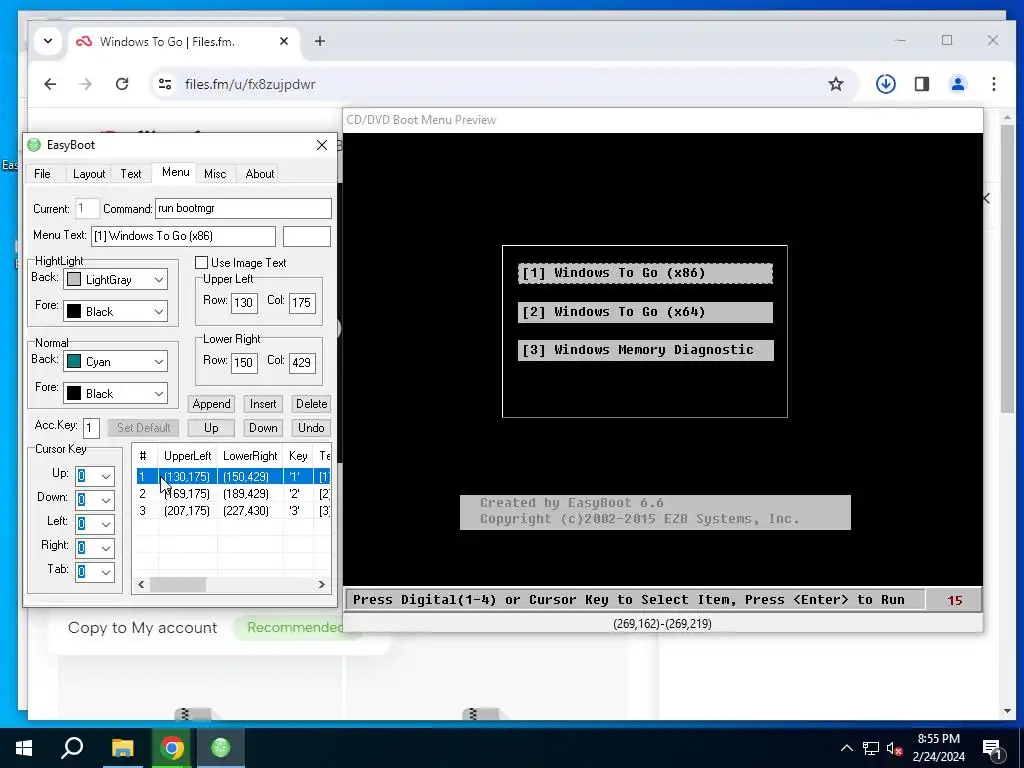Move menu item with Down button
1024x768 pixels.
[263, 428]
